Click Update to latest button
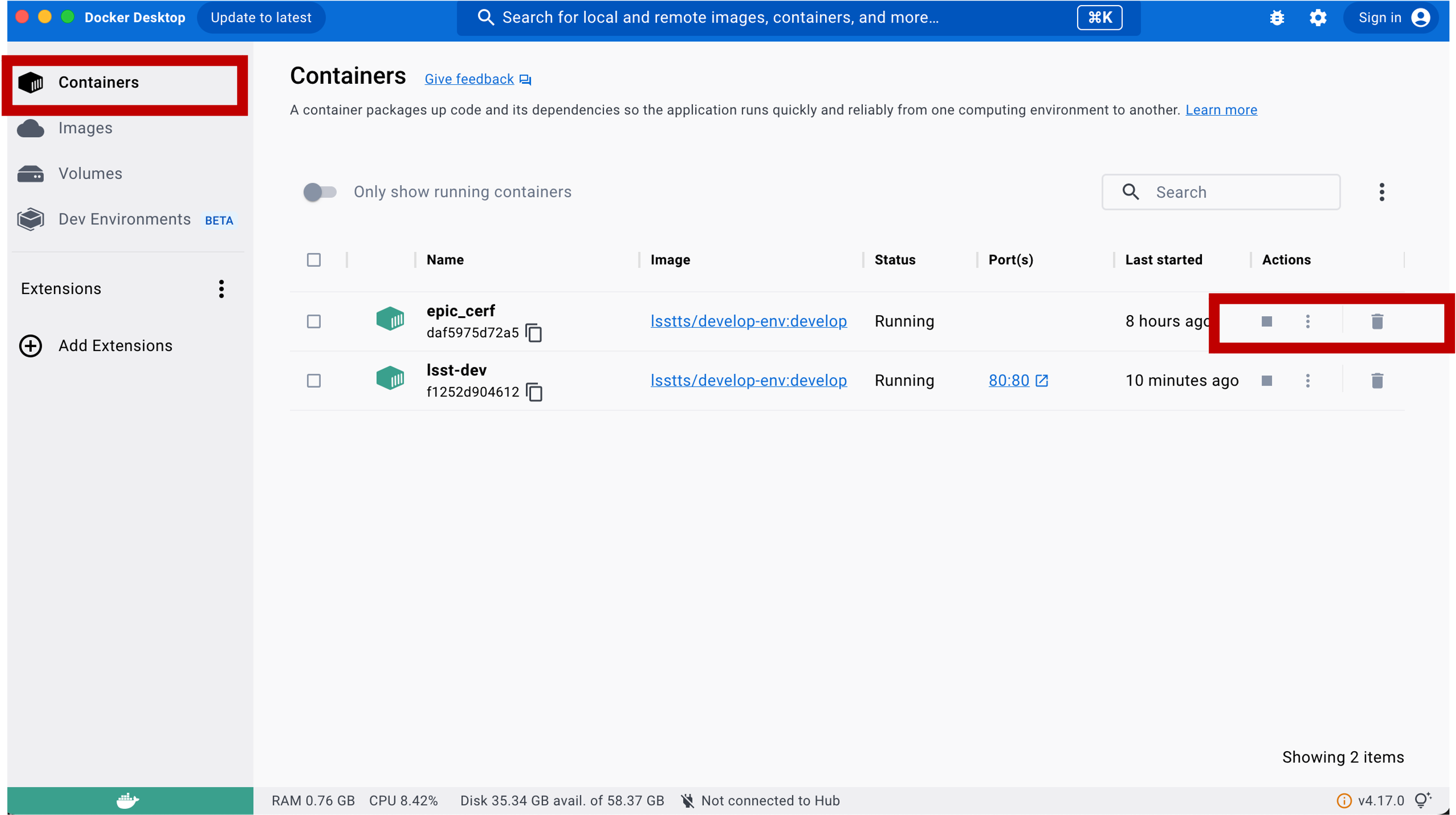Image resolution: width=1456 pixels, height=815 pixels. pos(261,17)
